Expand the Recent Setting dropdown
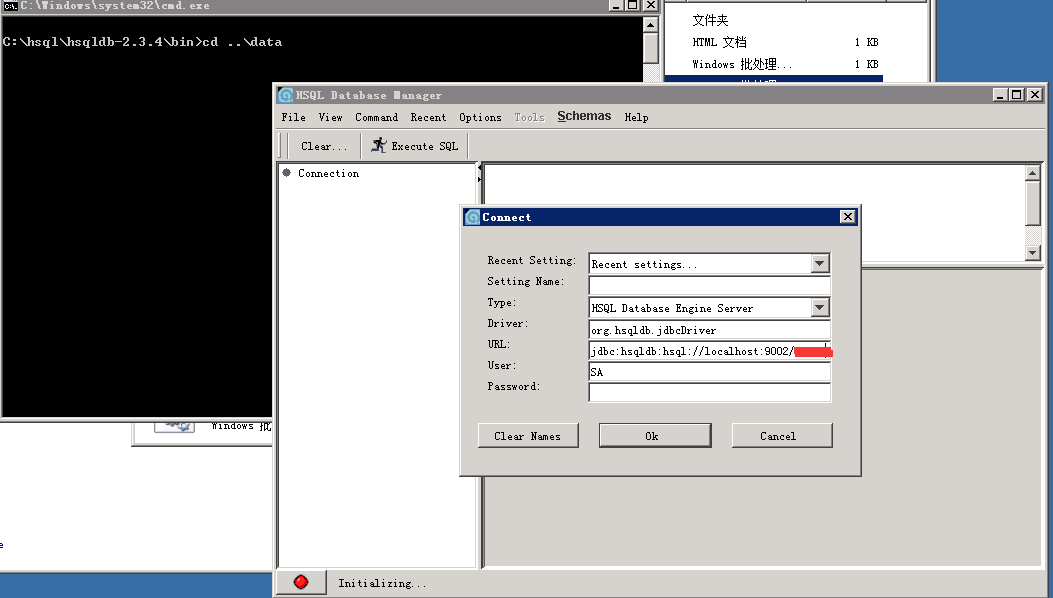 (819, 263)
